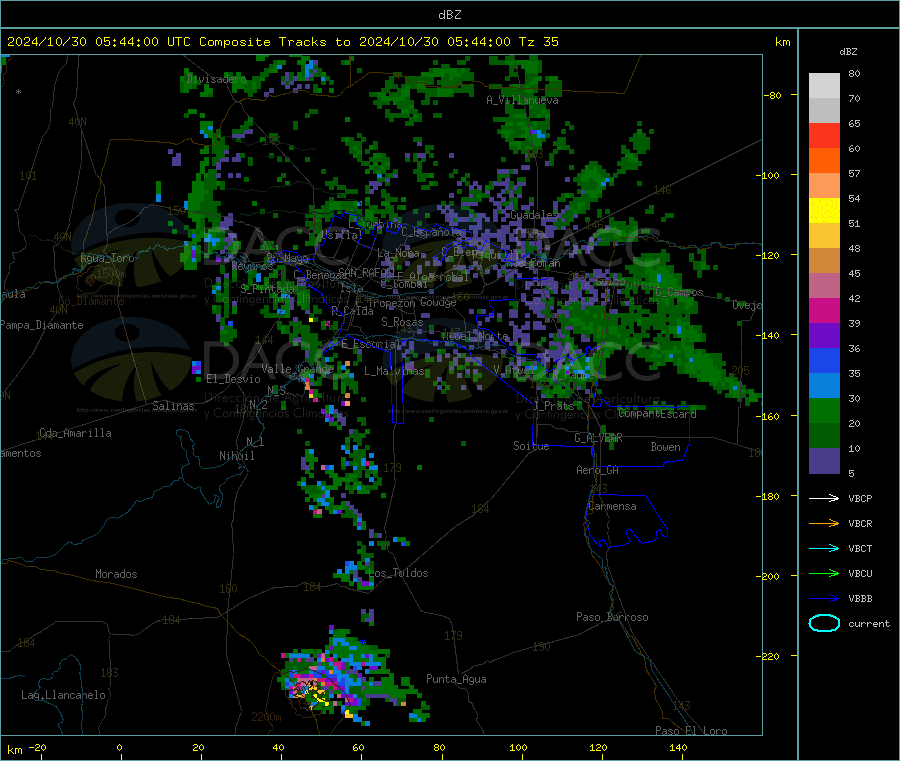Click the L_Malvinas label
900x761 pixels.
click(x=394, y=371)
